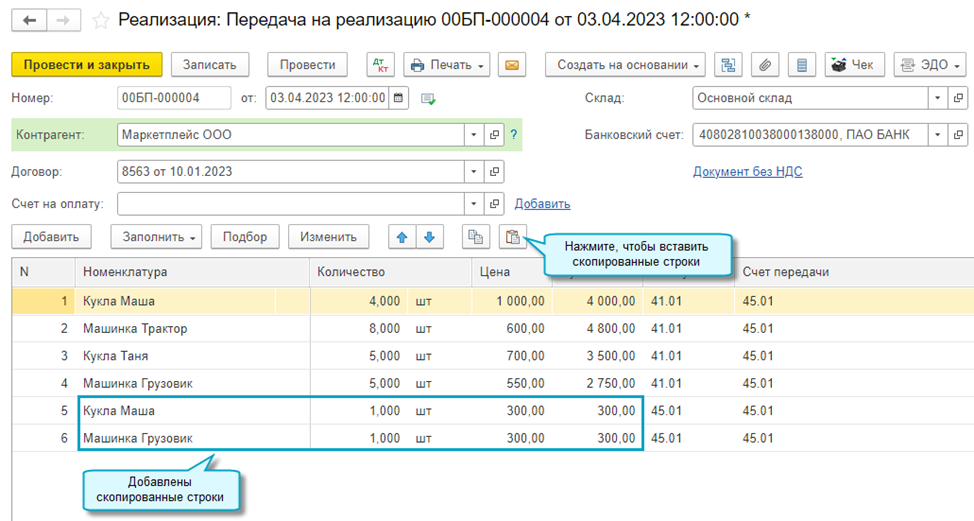974x521 pixels.
Task: Copy selected rows to clipboard
Action: pos(475,237)
